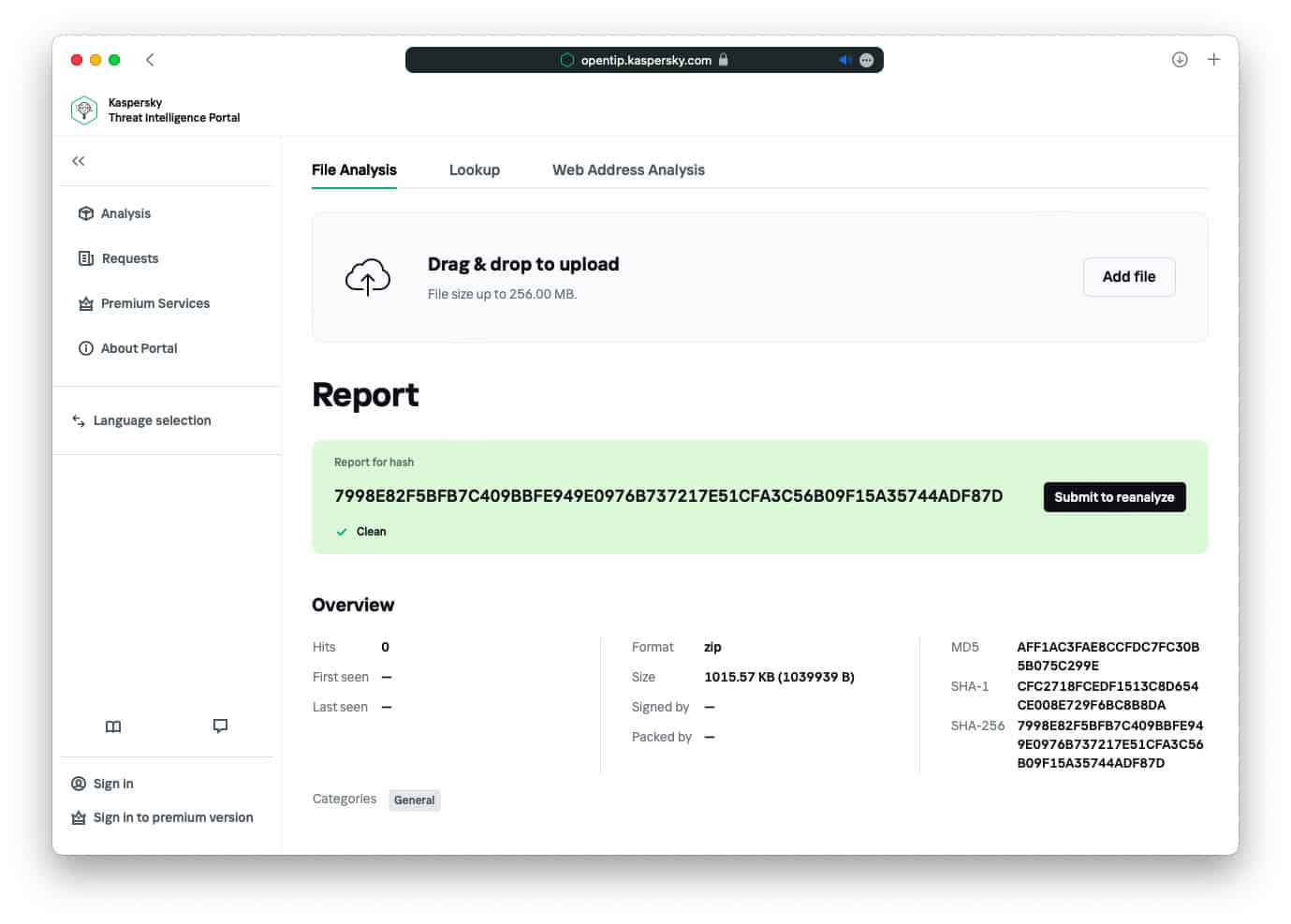Click Sign in at sidebar bottom

[112, 785]
